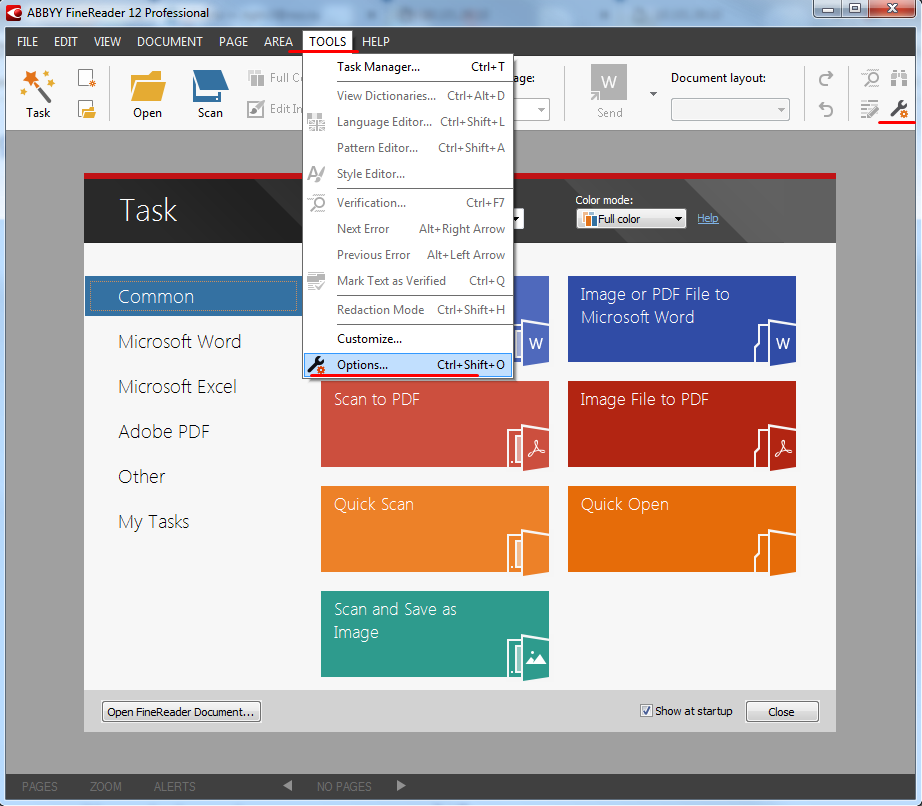This screenshot has width=922, height=806.
Task: Click the binoculars icon in top-right toolbar
Action: click(899, 79)
